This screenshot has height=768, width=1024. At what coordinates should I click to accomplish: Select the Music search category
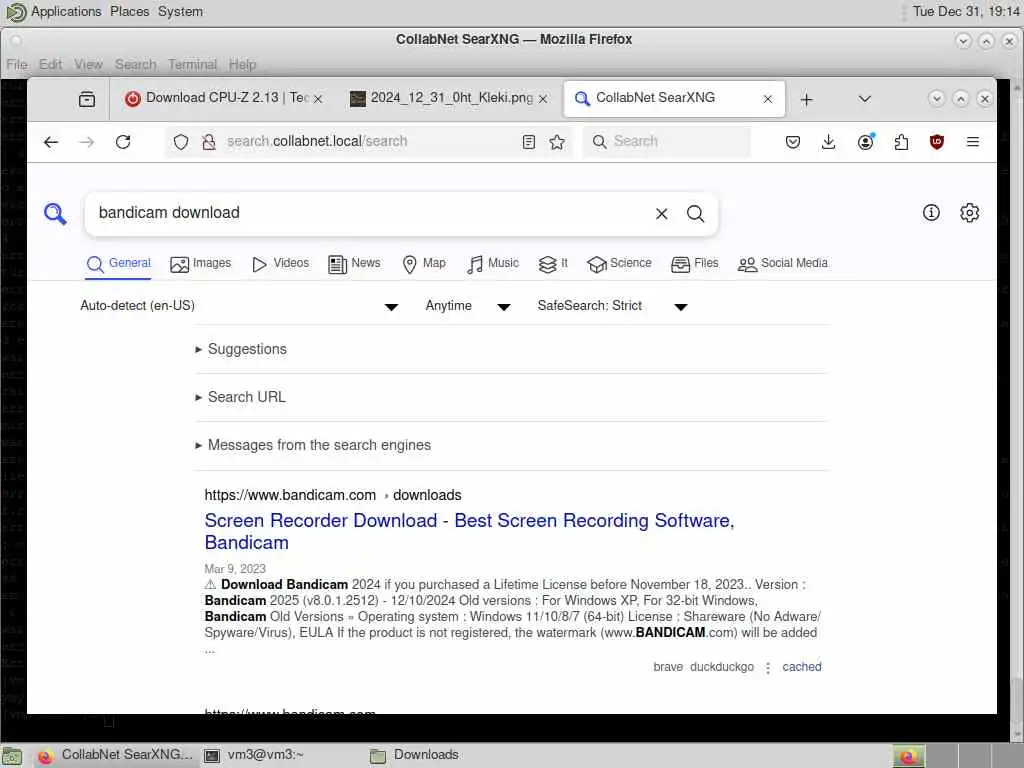(493, 263)
